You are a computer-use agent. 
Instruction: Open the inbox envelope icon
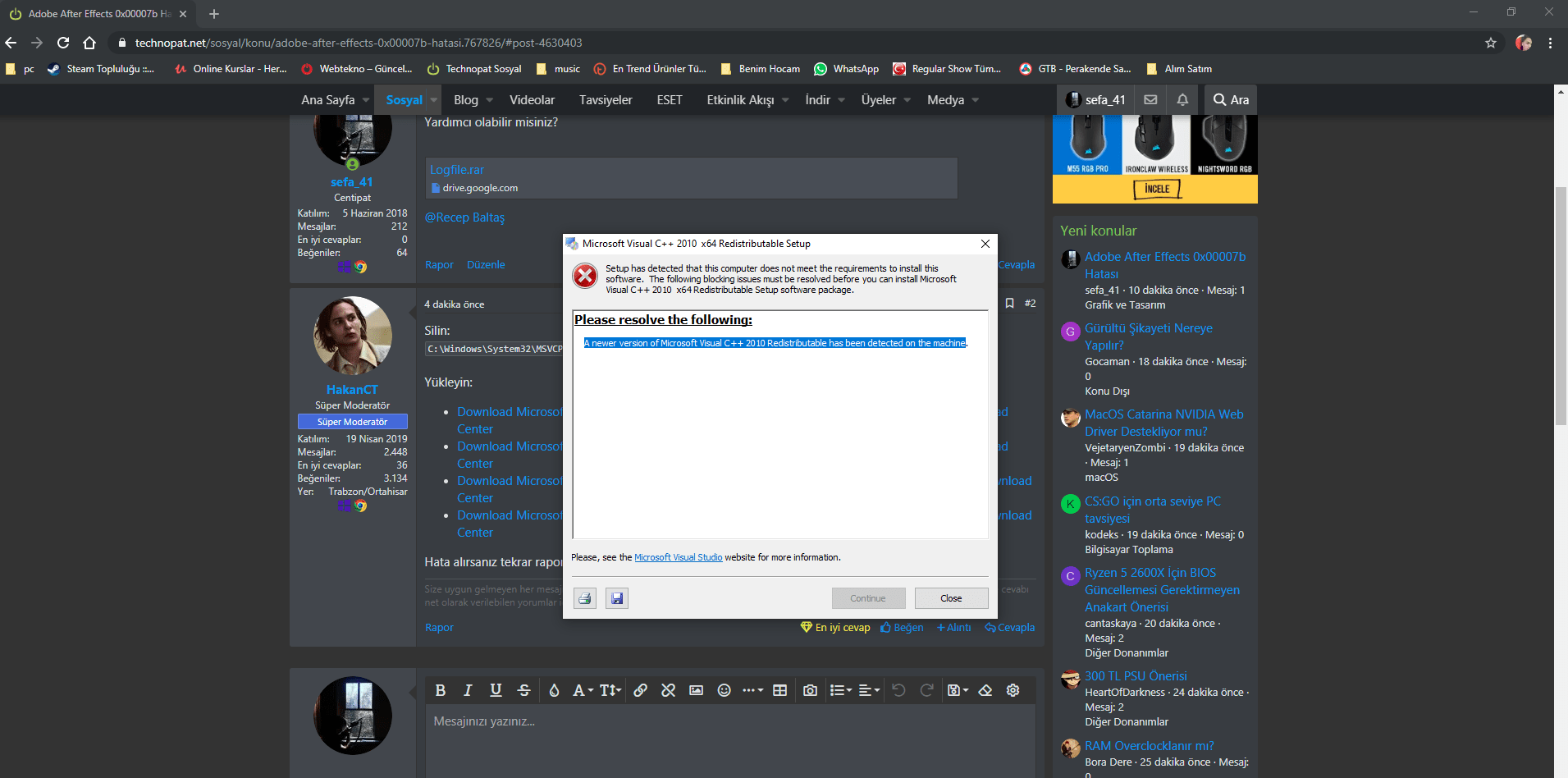1151,99
